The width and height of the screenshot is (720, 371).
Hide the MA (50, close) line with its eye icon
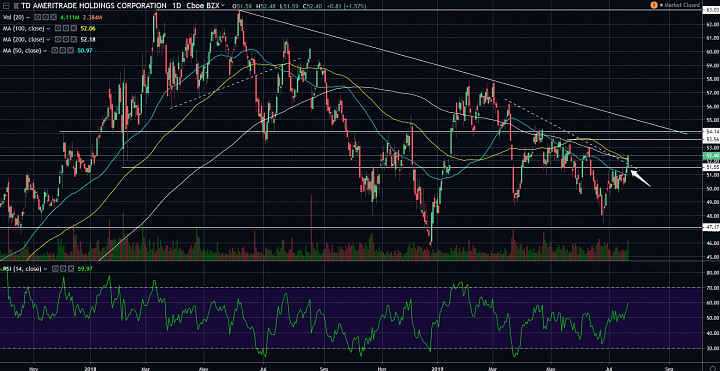55,50
